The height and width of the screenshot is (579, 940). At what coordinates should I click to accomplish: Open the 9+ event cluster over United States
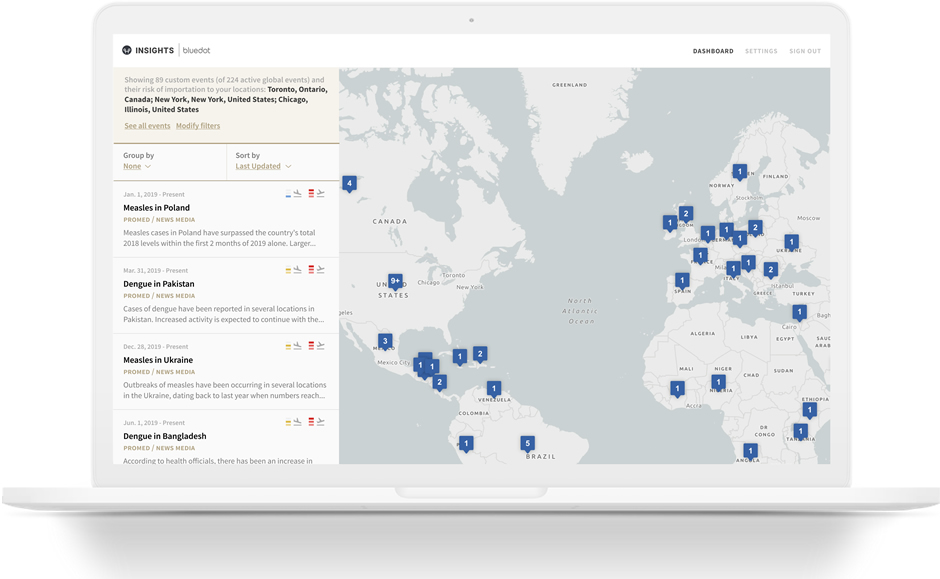(395, 281)
